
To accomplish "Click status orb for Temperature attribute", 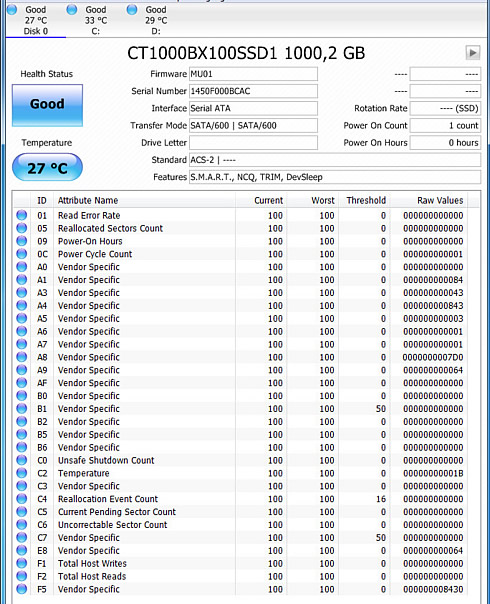I will click(22, 473).
